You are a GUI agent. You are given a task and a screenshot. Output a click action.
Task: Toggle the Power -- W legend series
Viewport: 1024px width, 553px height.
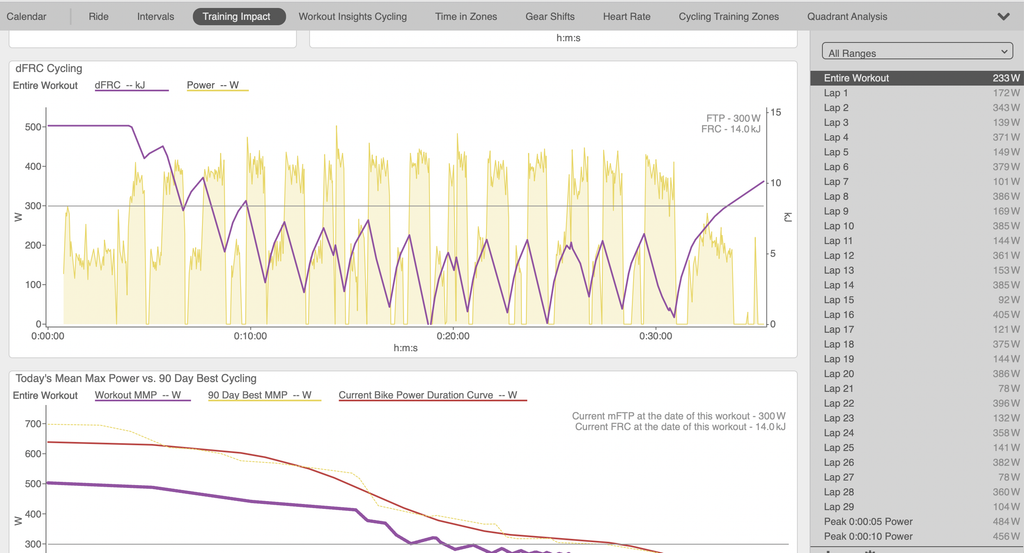tap(217, 86)
